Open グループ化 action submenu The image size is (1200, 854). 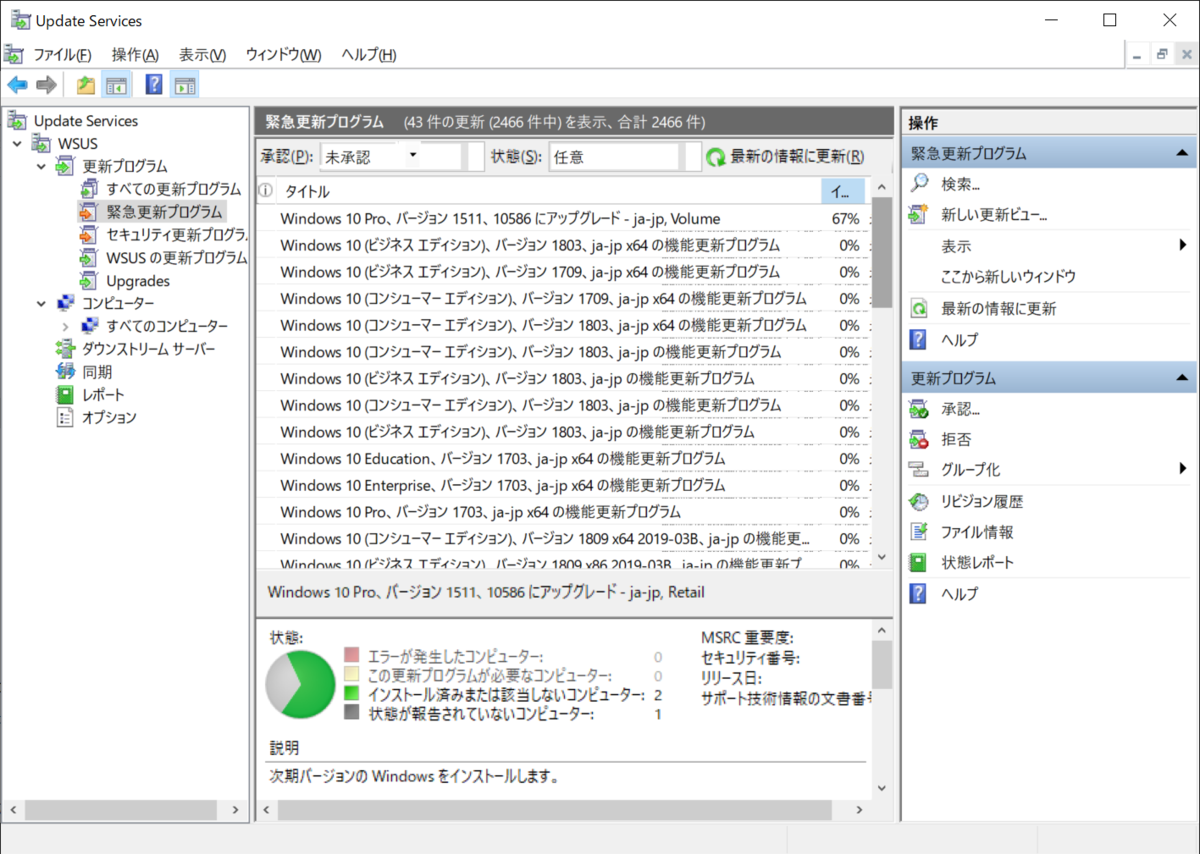coord(970,470)
